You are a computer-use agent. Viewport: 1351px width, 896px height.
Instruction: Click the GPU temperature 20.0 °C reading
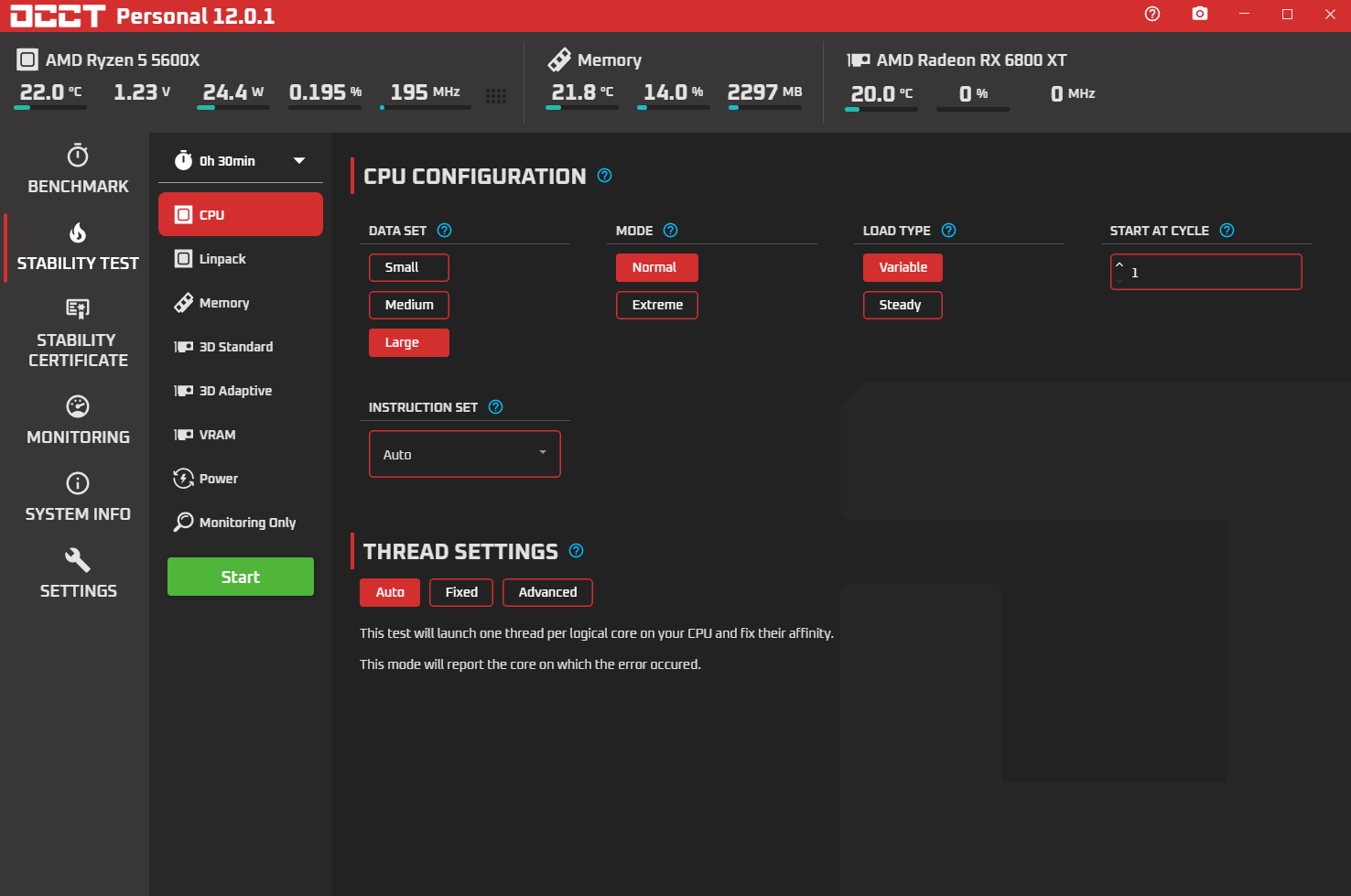[881, 94]
